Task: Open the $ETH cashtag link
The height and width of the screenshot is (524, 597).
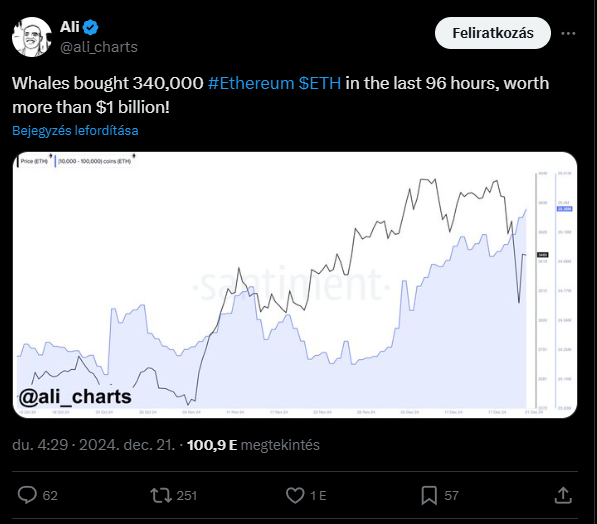Action: click(x=320, y=83)
